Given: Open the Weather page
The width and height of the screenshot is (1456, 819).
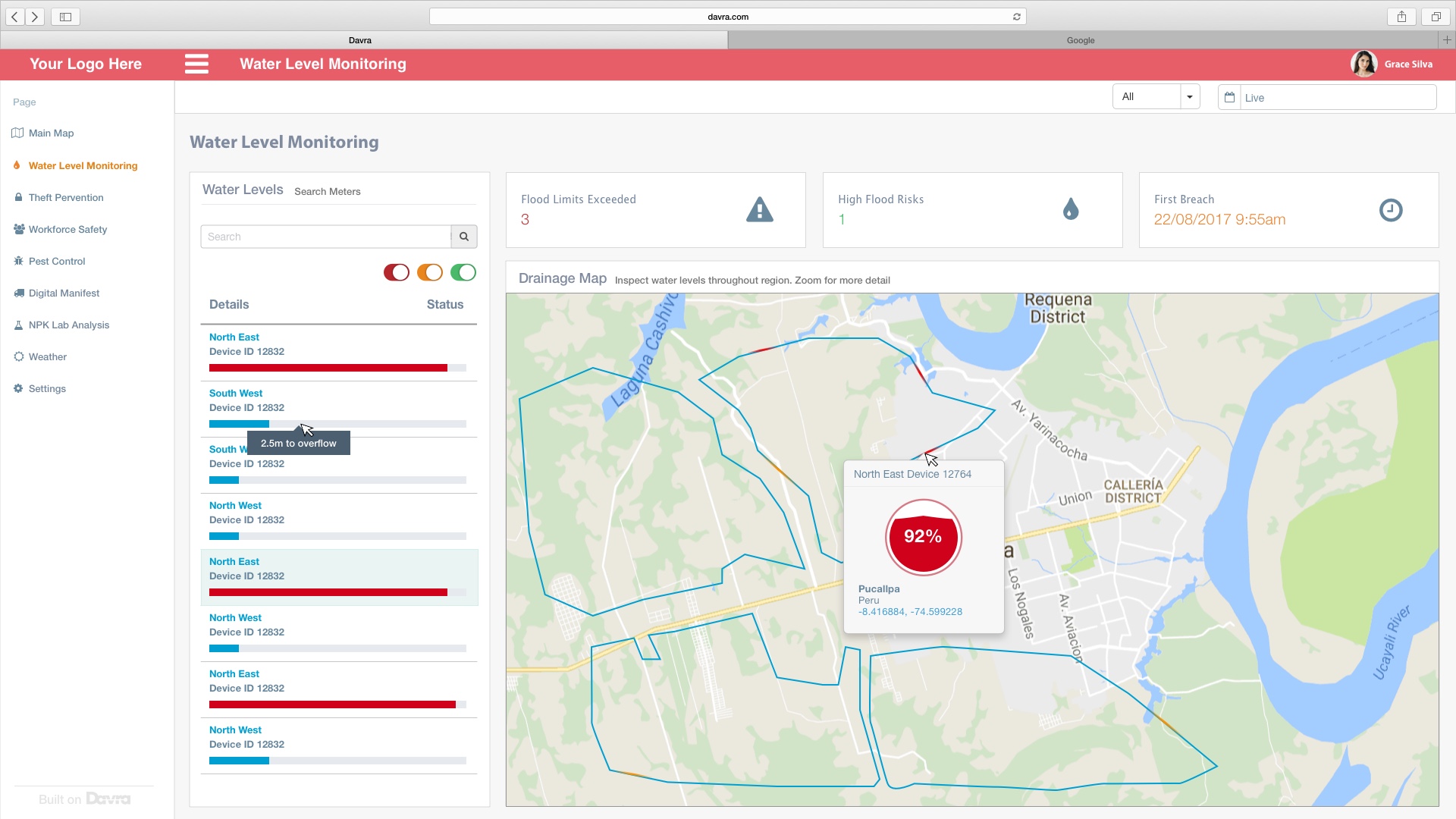Looking at the screenshot, I should pos(47,356).
